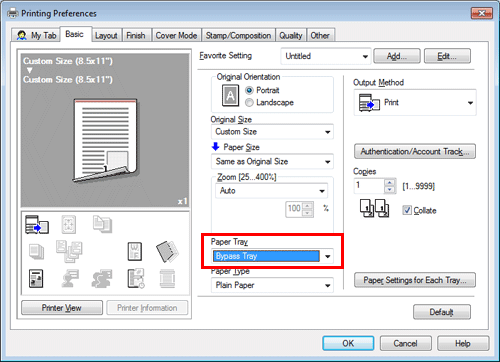Screen dimensions: 500x362
Task: Switch to the Stamp/Composition tab
Action: pos(238,35)
